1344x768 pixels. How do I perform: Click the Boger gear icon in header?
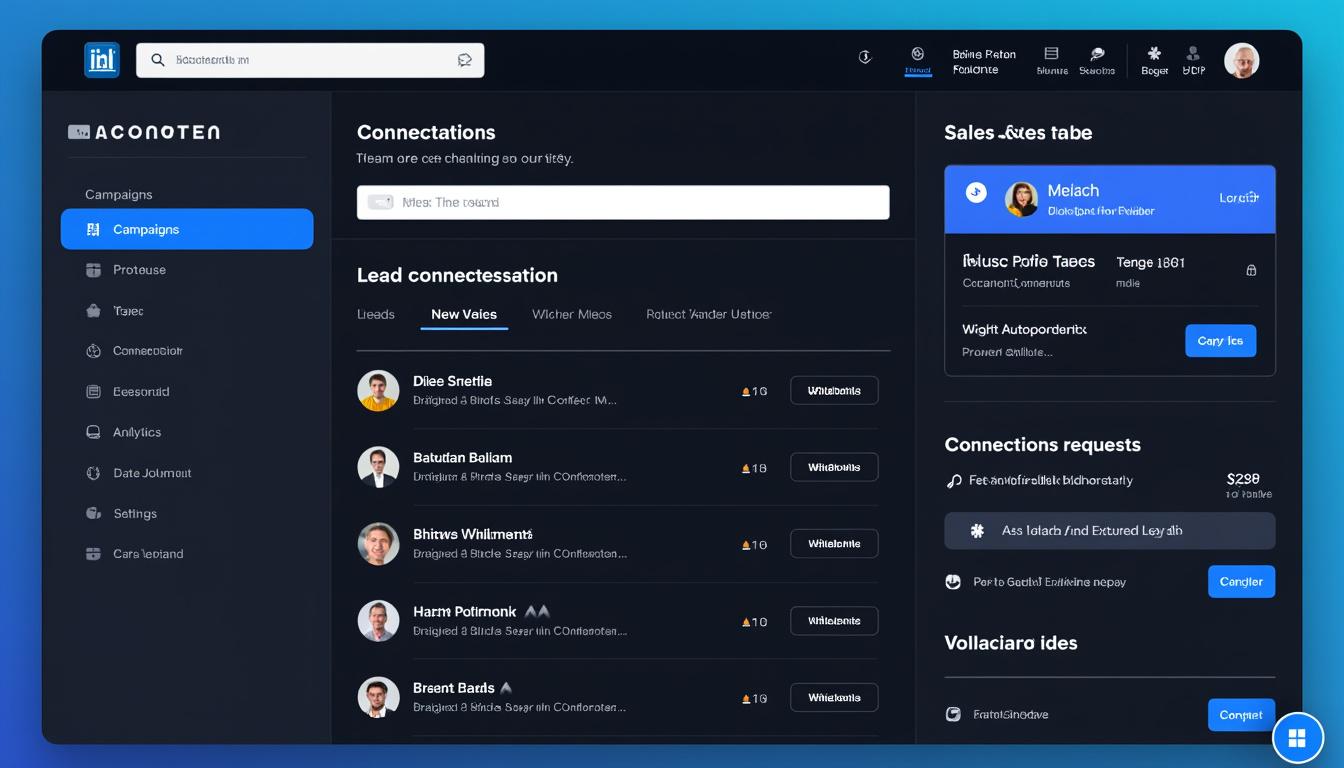coord(1154,54)
